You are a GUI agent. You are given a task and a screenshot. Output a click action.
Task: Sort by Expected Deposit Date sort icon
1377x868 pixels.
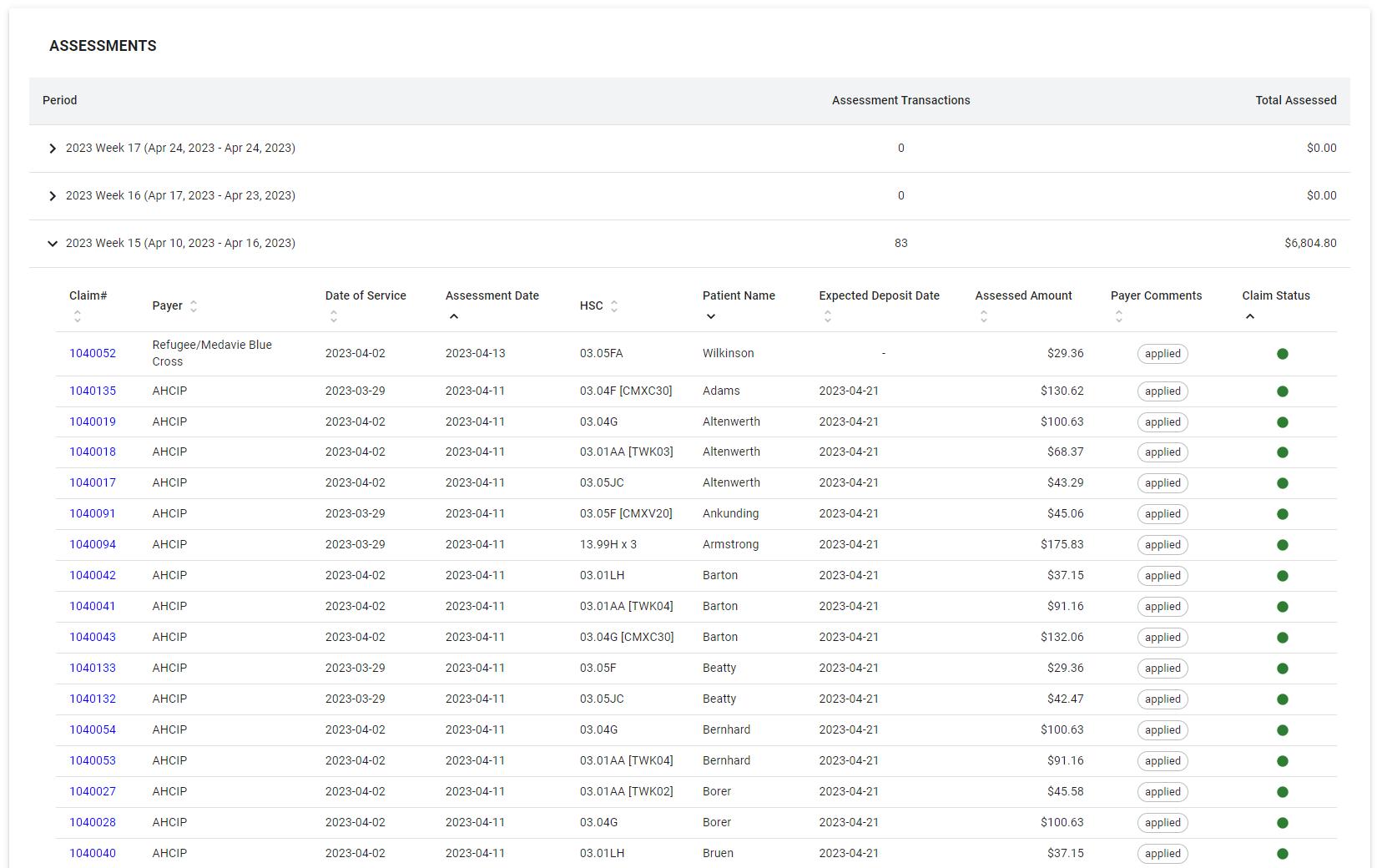pyautogui.click(x=828, y=316)
